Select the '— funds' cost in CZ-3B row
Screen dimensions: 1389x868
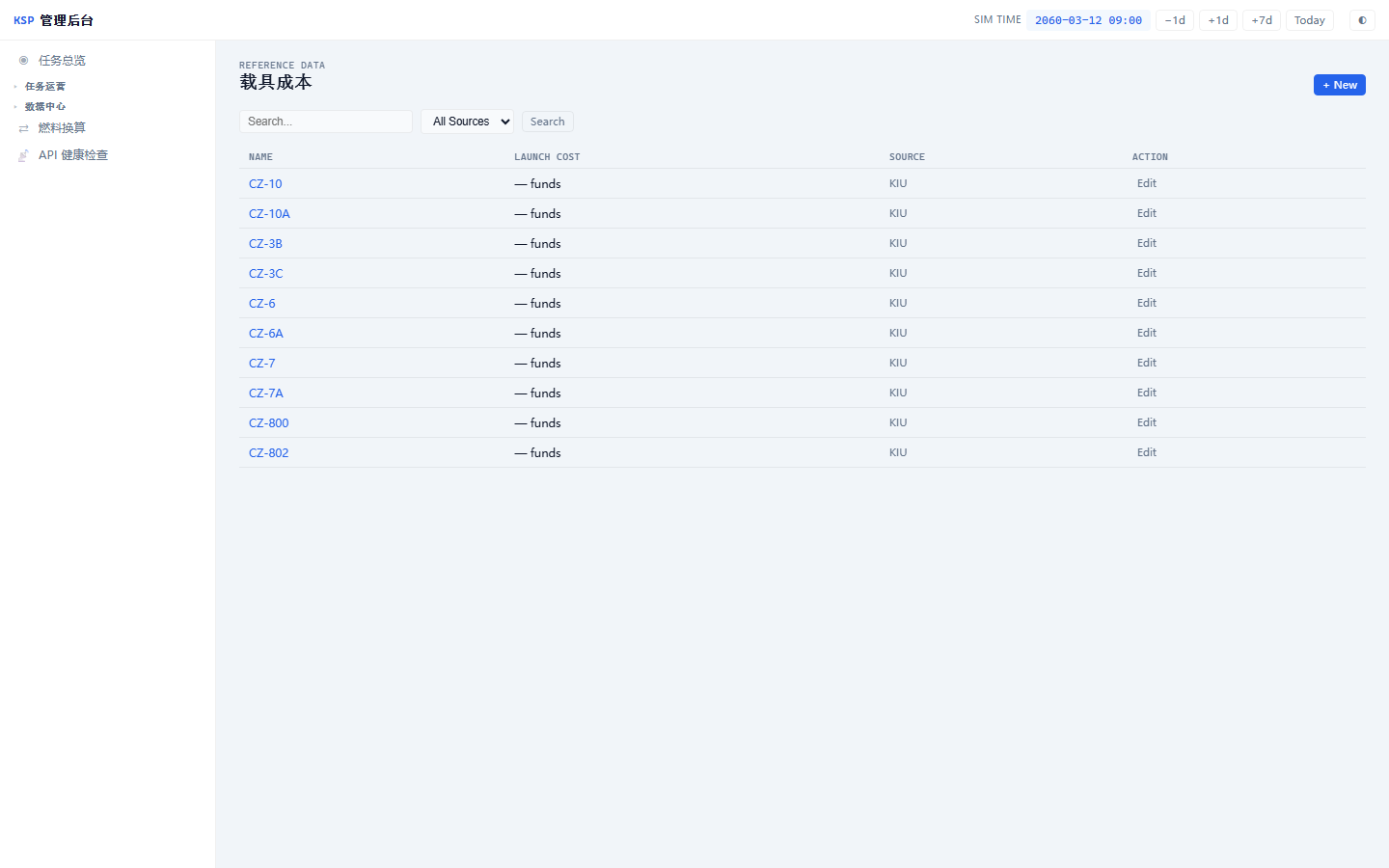click(537, 244)
